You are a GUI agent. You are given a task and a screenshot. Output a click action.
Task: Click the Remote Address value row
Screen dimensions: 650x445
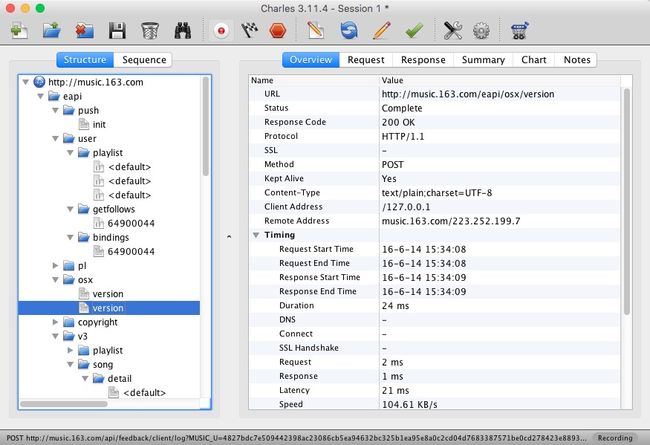tap(434, 221)
